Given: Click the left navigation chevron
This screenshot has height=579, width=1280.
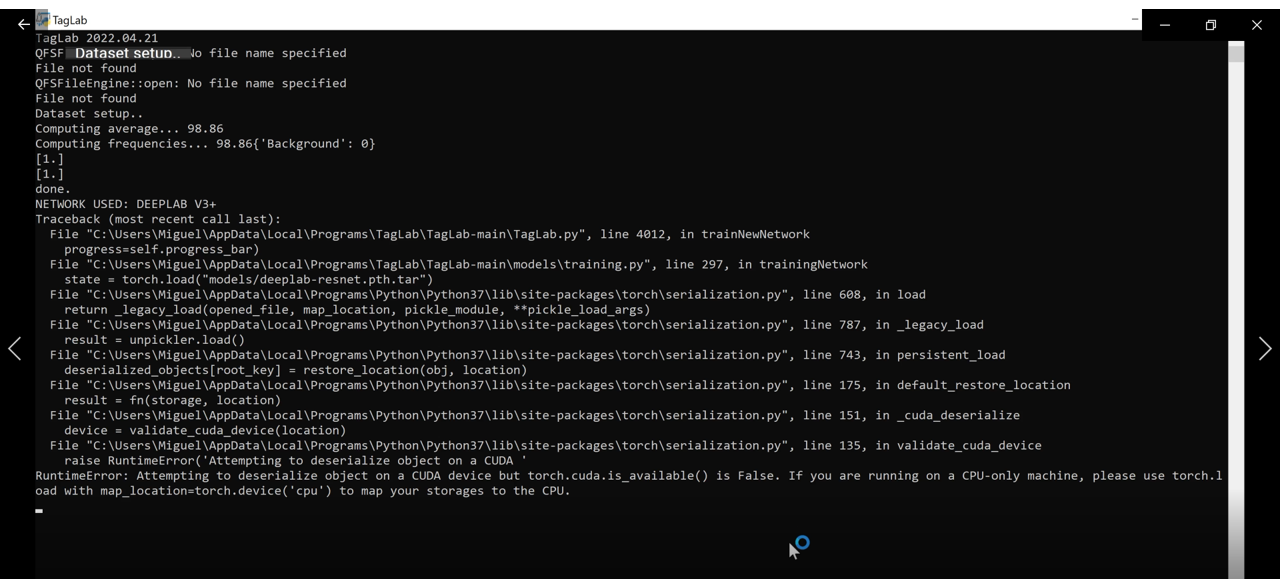Looking at the screenshot, I should 15,348.
